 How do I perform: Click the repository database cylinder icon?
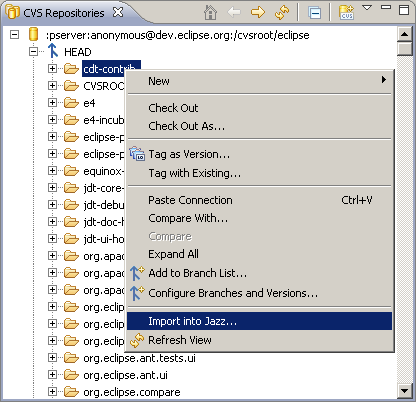click(33, 34)
